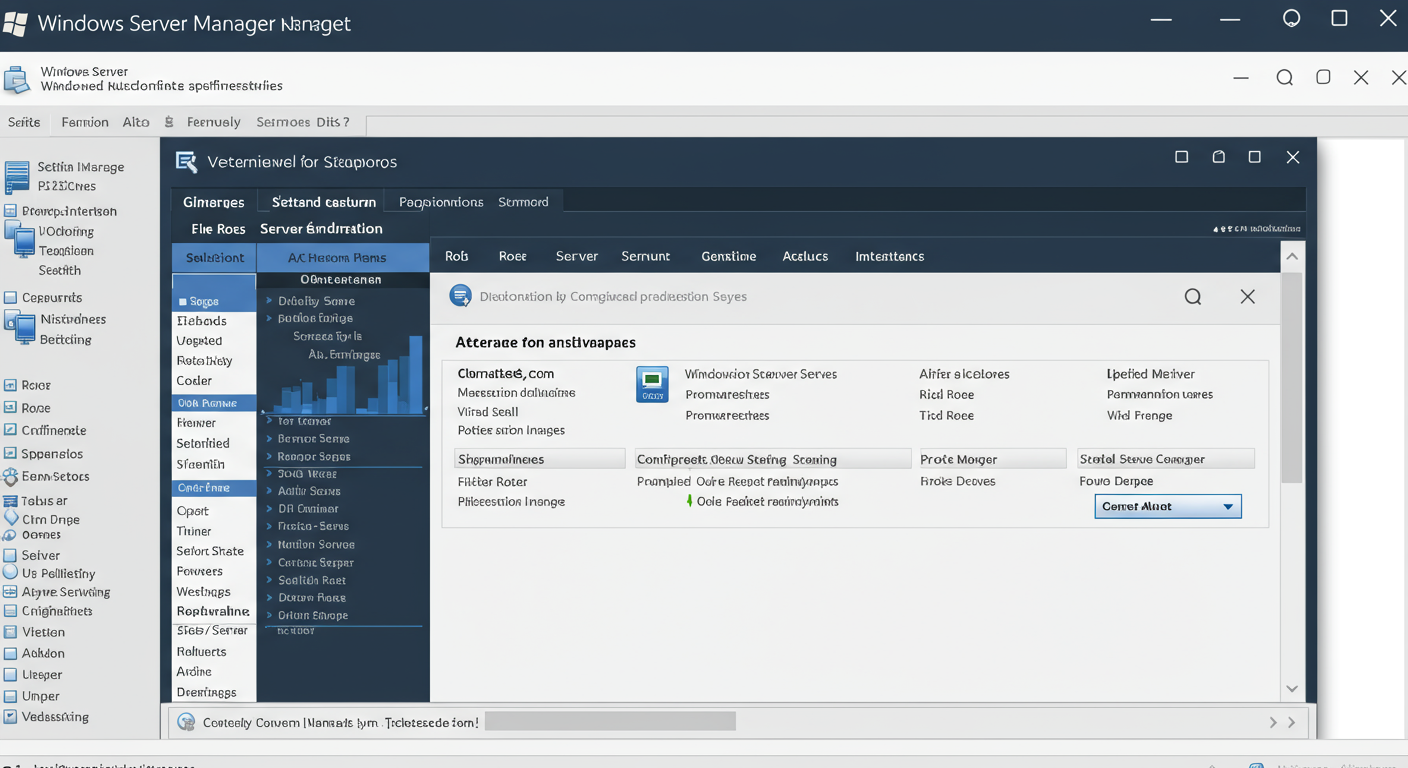1408x768 pixels.
Task: Dismiss the notification banner with its X
Action: coord(1247,297)
